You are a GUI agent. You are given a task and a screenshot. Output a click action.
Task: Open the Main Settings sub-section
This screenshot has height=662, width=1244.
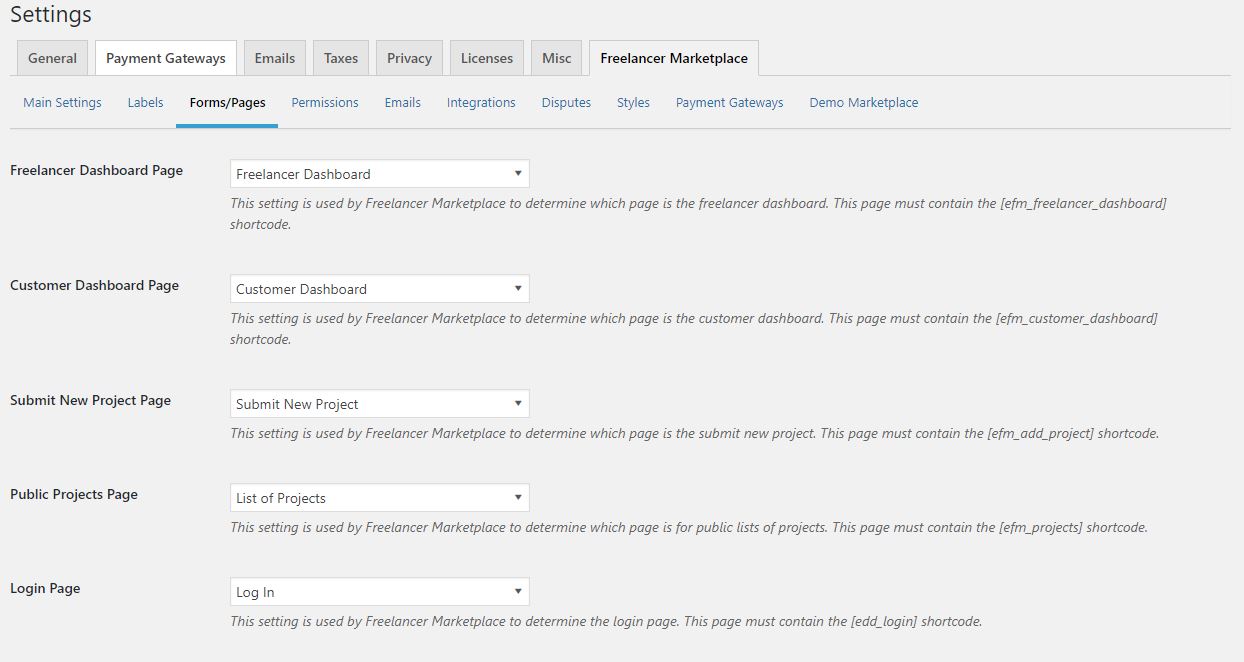[62, 102]
